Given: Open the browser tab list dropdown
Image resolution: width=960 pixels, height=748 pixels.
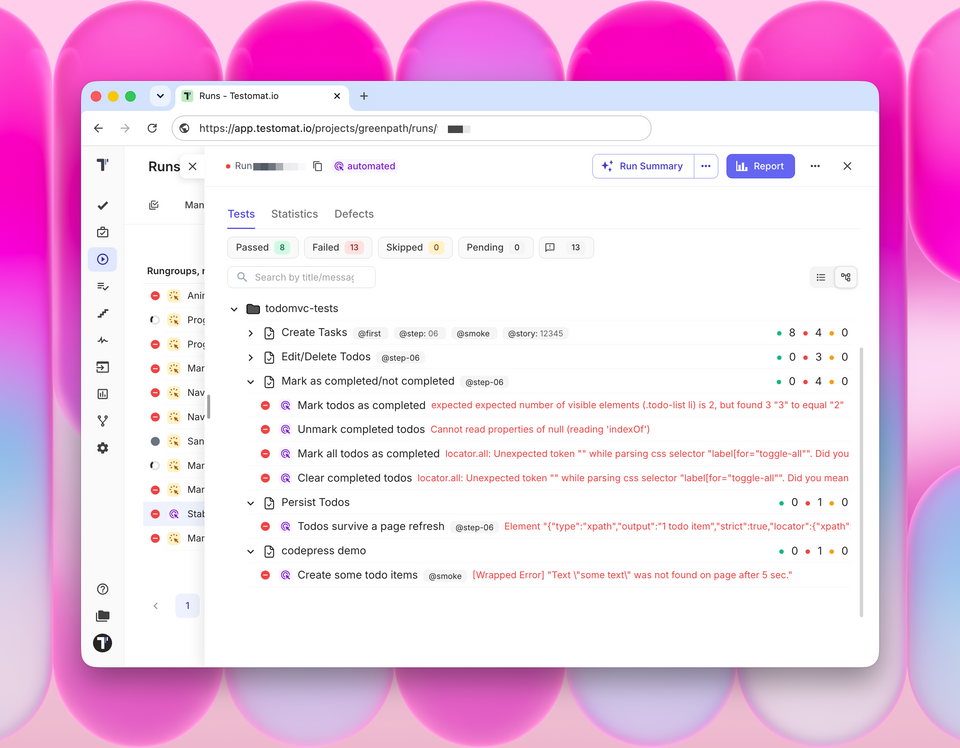Looking at the screenshot, I should point(160,96).
